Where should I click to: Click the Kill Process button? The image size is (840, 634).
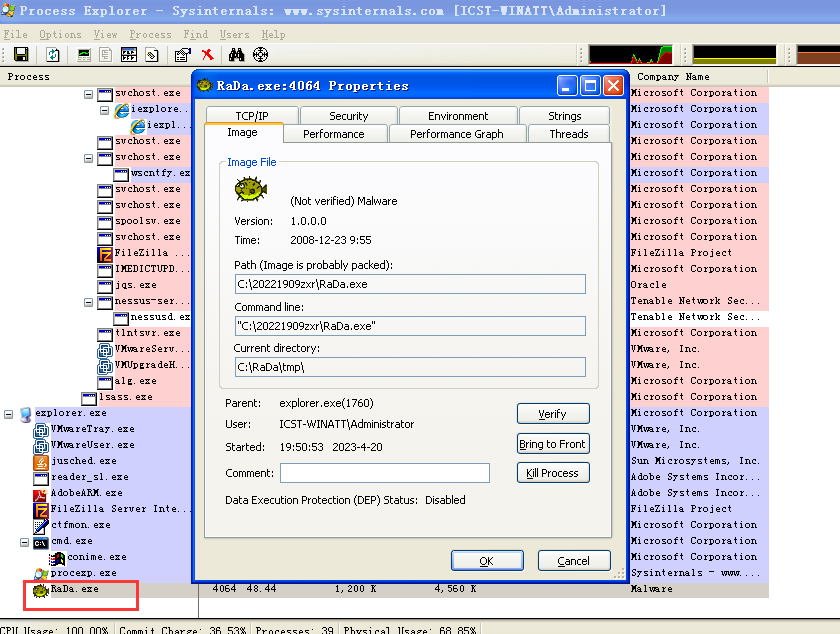(x=553, y=473)
